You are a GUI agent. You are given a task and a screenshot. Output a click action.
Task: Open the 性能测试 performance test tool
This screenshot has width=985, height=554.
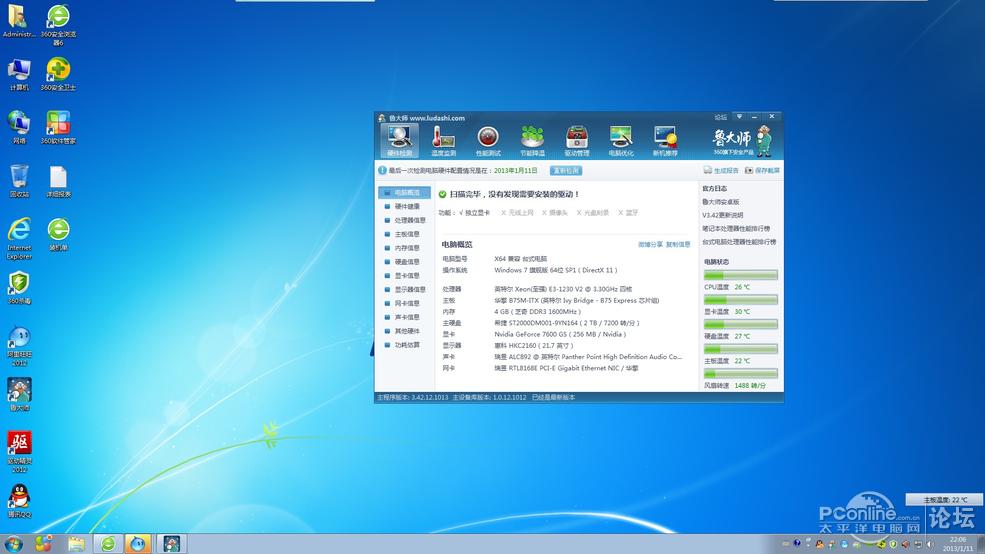(x=488, y=140)
